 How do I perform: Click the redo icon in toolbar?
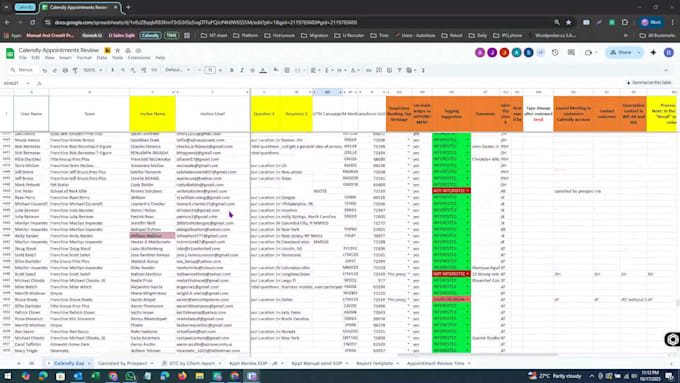click(55, 70)
